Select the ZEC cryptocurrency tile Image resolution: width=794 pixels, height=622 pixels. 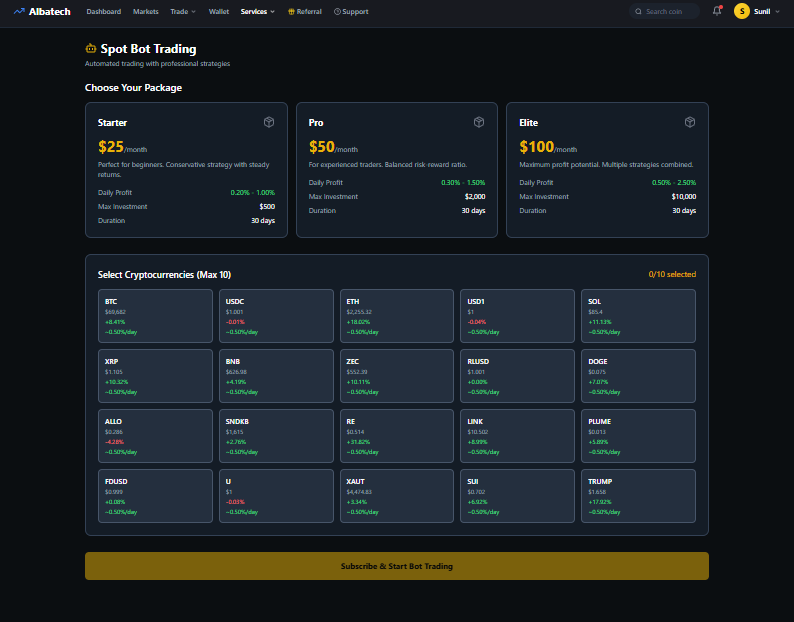[396, 376]
